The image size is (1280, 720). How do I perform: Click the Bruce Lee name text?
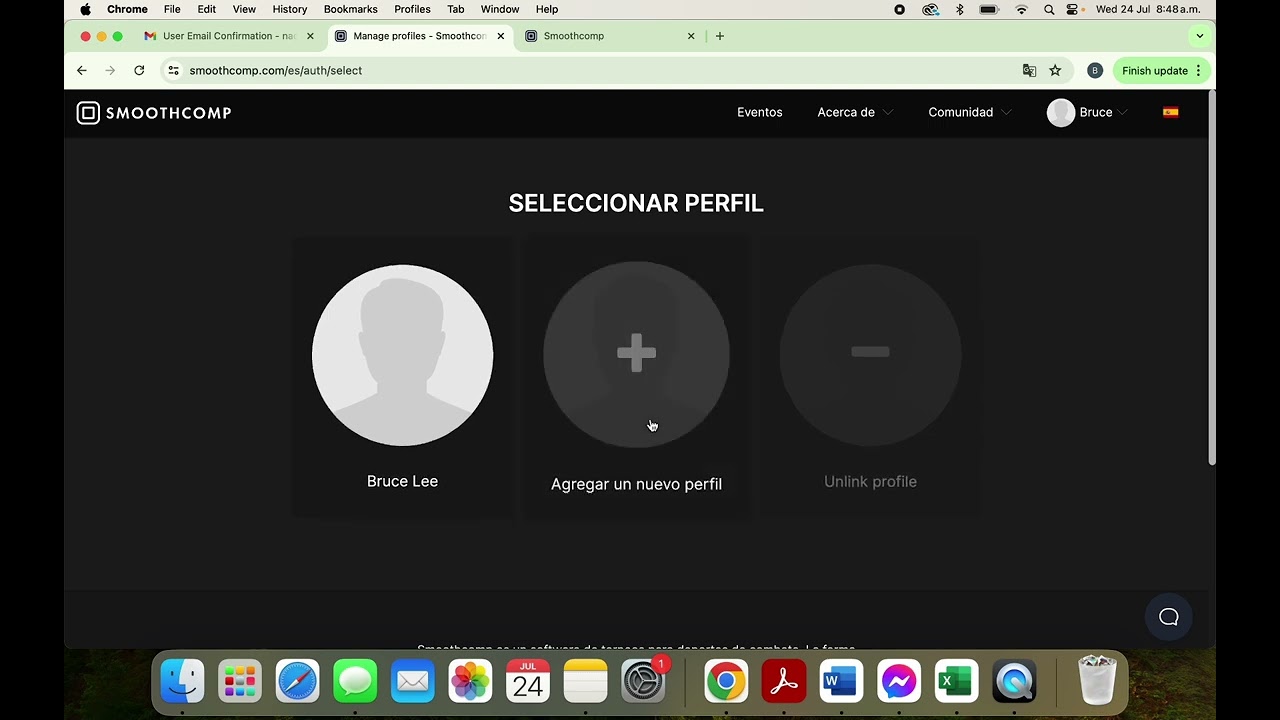402,481
